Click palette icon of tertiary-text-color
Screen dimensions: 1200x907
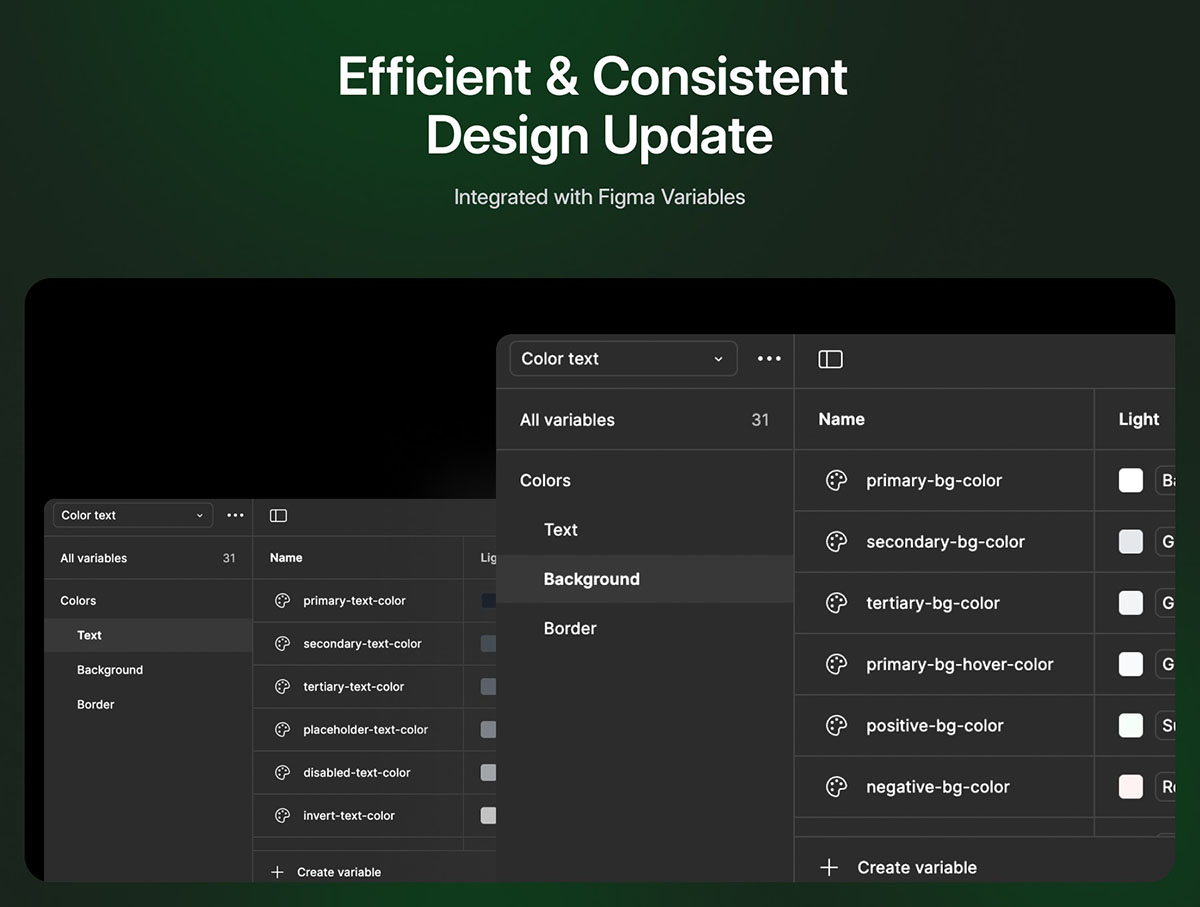282,687
